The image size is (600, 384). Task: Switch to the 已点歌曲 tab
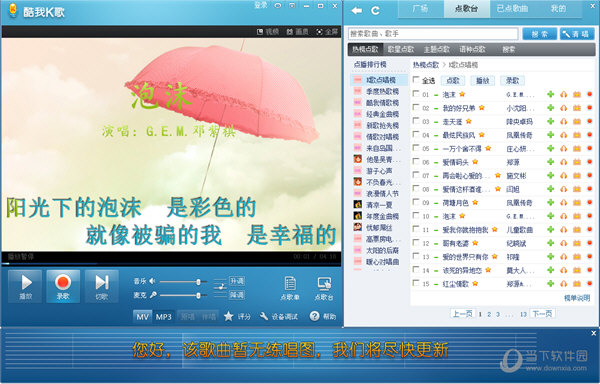(512, 8)
